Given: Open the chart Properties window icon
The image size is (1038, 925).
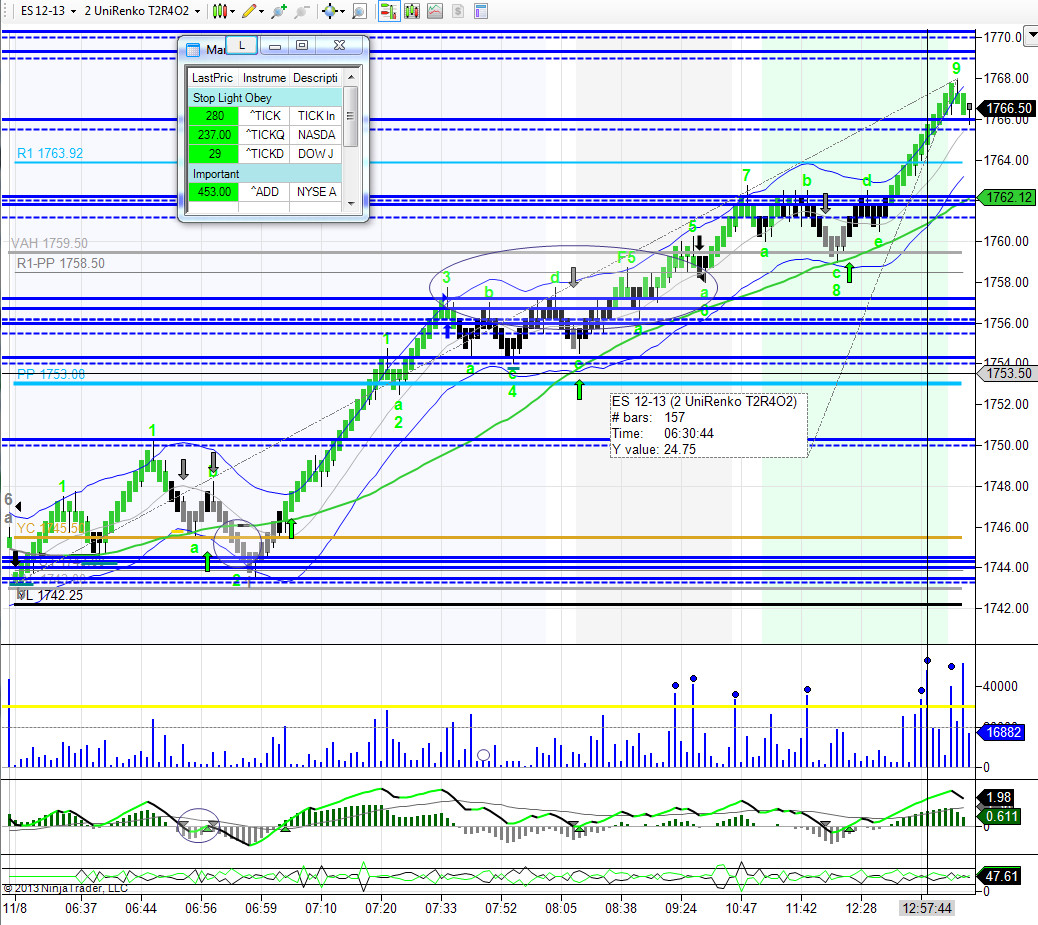Looking at the screenshot, I should tap(481, 11).
